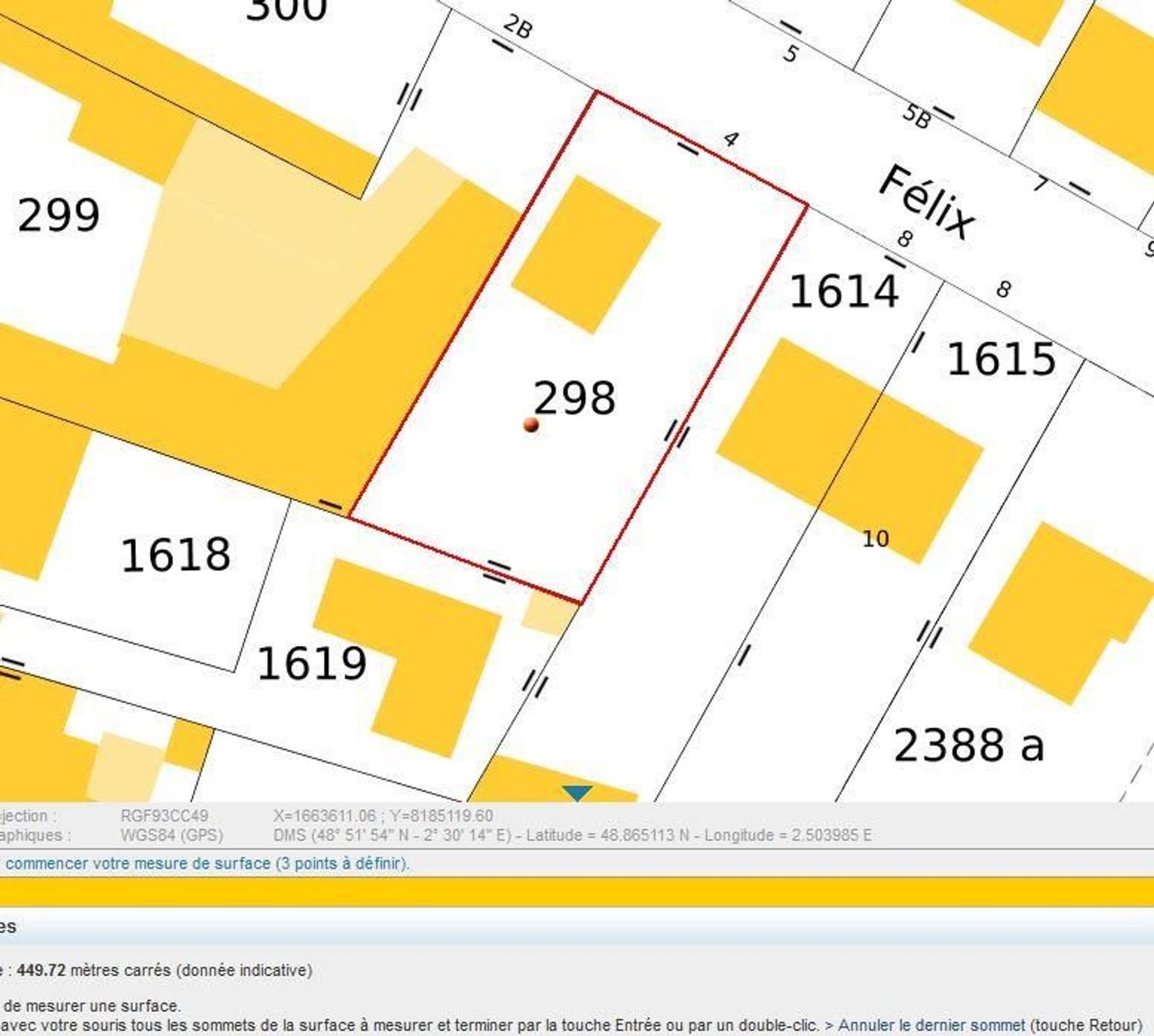Click the yellow building inside parcel 298
This screenshot has width=1154, height=1036.
pos(586,255)
